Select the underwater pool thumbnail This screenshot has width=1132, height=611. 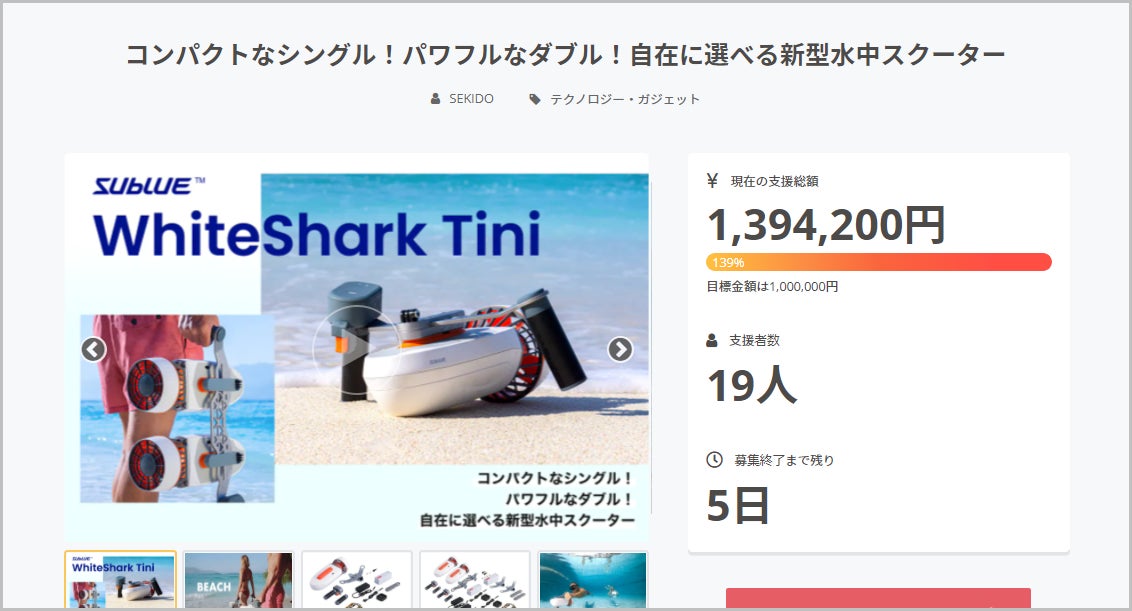(593, 580)
